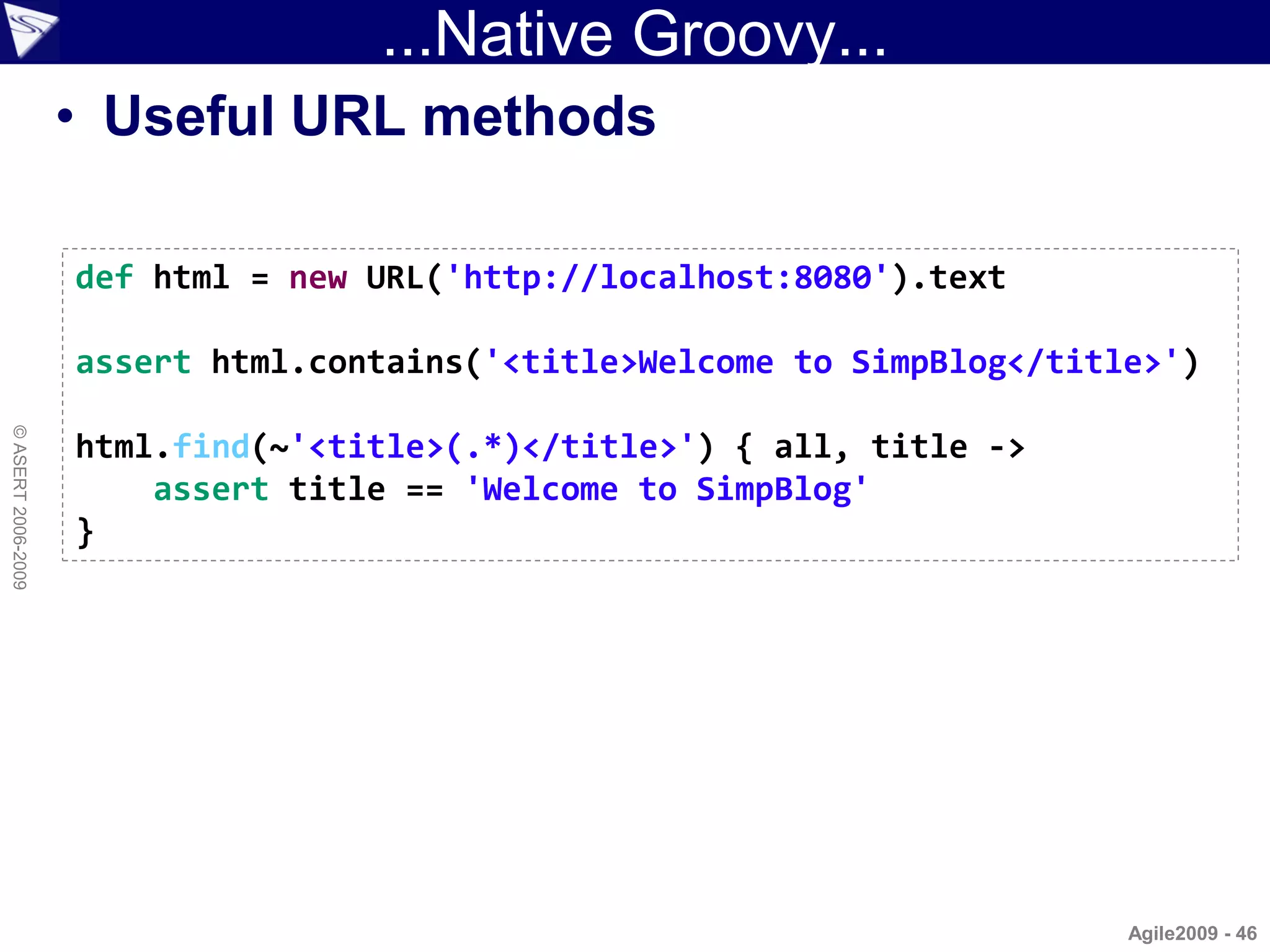This screenshot has height=952, width=1270.
Task: Click the '<title>Welcome to SimpBlog</title>' string
Action: [832, 362]
